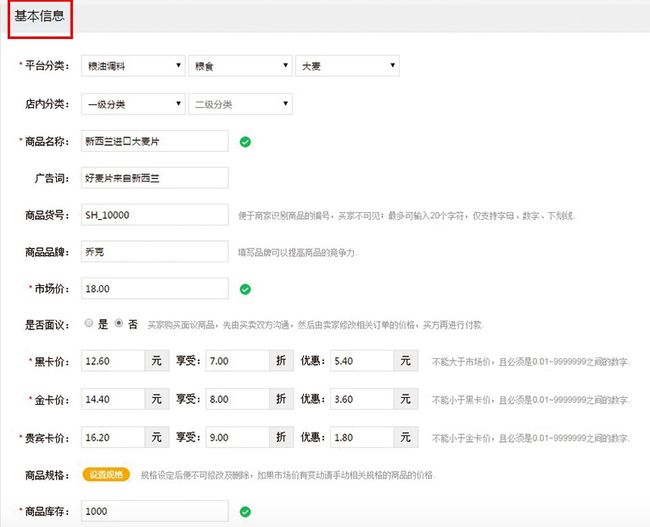Click the 平台分类 field label
The width and height of the screenshot is (650, 527).
coord(47,66)
